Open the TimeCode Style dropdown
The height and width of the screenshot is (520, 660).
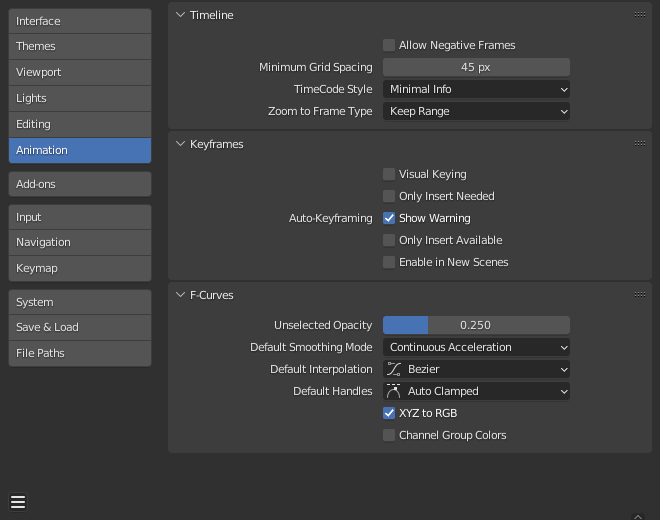pos(476,89)
